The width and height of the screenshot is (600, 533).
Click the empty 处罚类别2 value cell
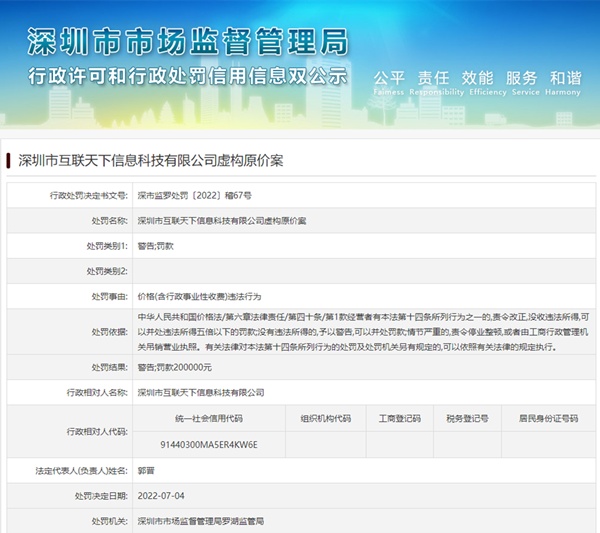pos(360,271)
